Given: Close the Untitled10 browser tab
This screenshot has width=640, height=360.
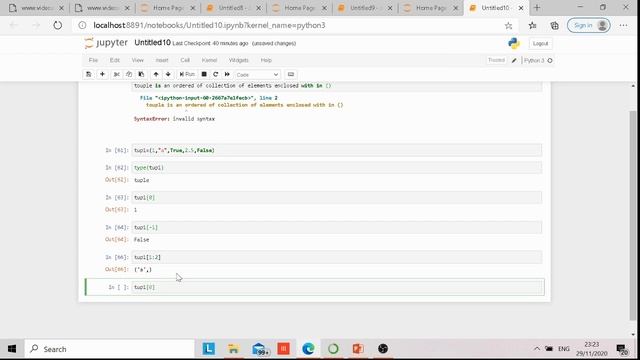Looking at the screenshot, I should point(521,8).
